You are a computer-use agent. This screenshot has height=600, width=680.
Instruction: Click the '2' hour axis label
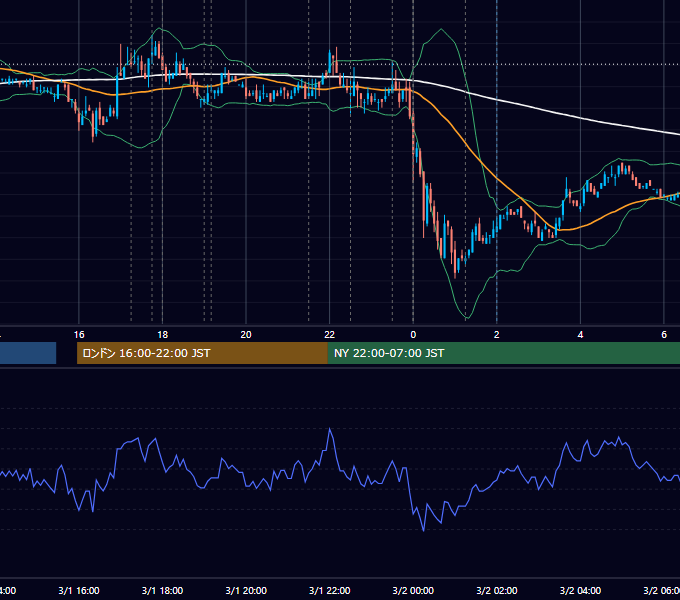pyautogui.click(x=497, y=335)
